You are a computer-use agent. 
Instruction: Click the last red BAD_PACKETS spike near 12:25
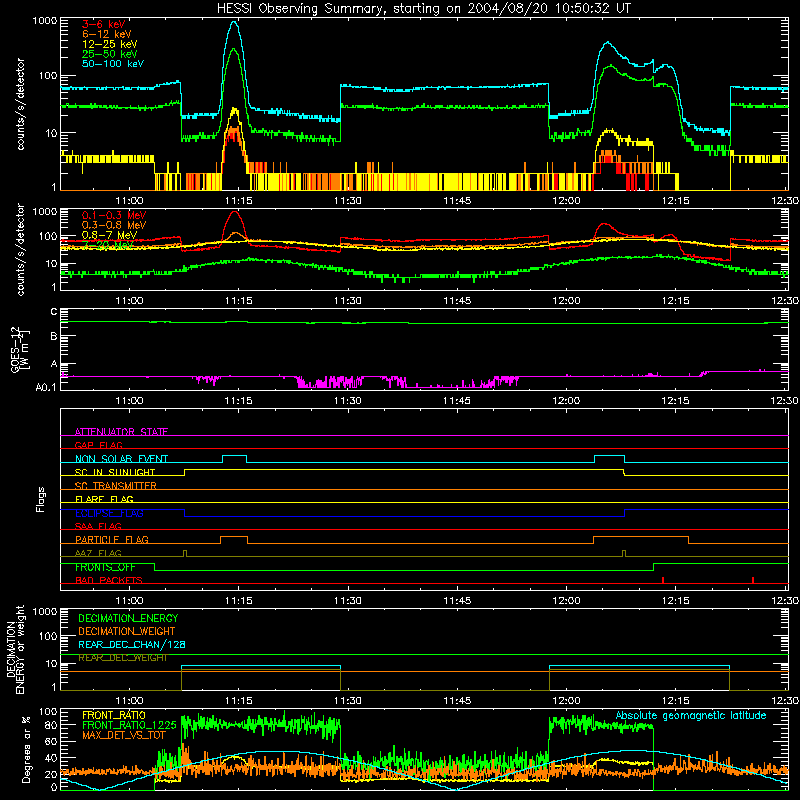pos(753,580)
